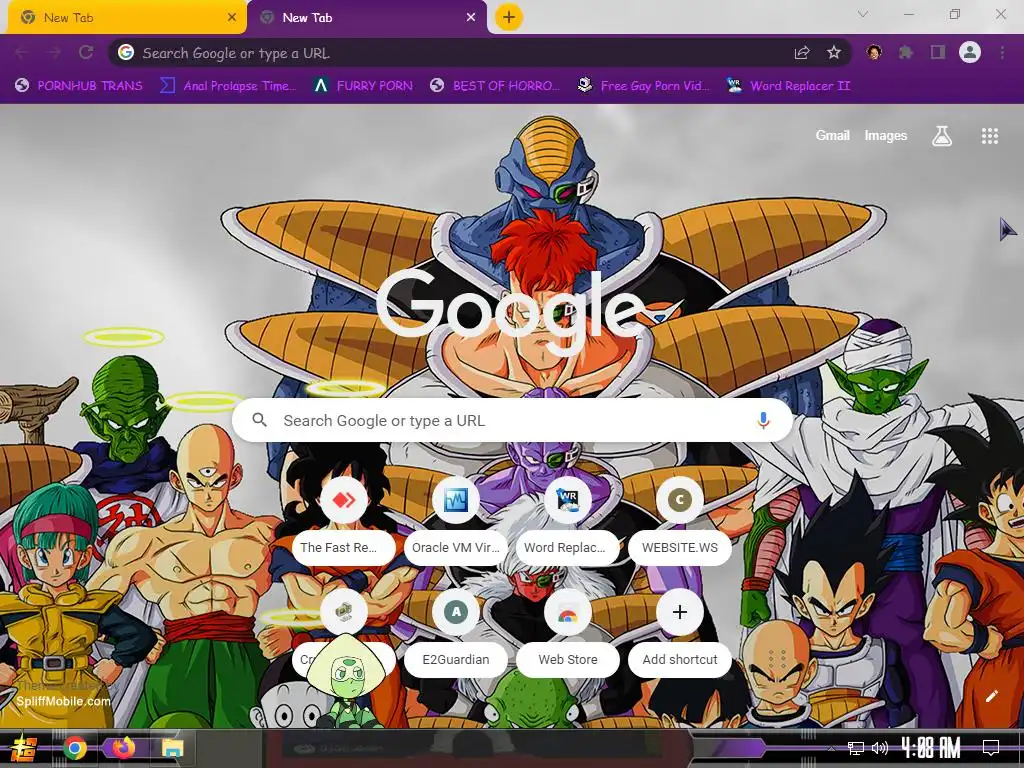The height and width of the screenshot is (768, 1024).
Task: Go to Gmail from the new tab page
Action: (x=832, y=135)
